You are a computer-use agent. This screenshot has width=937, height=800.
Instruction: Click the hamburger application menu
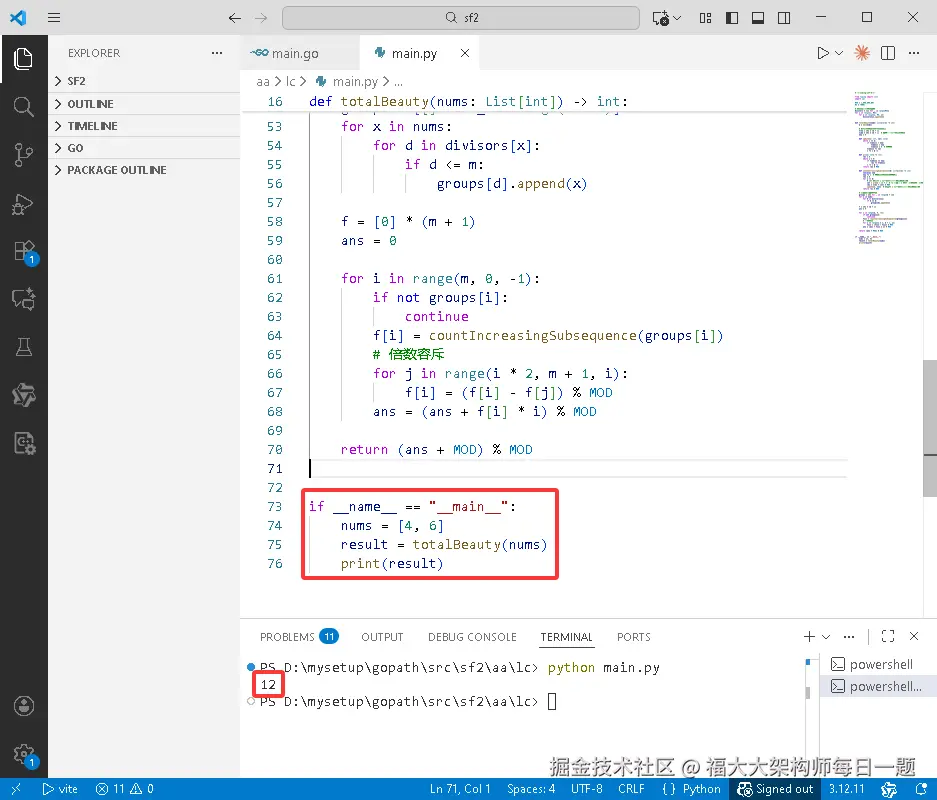pos(54,17)
